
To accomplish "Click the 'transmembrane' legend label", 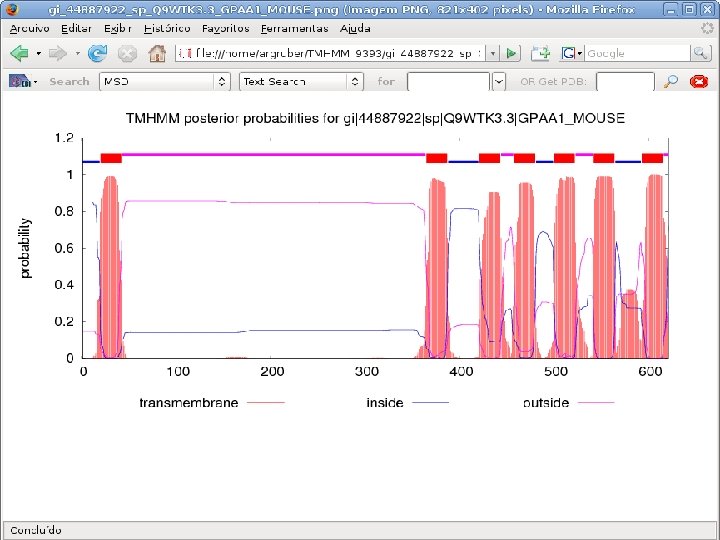I will pos(189,403).
